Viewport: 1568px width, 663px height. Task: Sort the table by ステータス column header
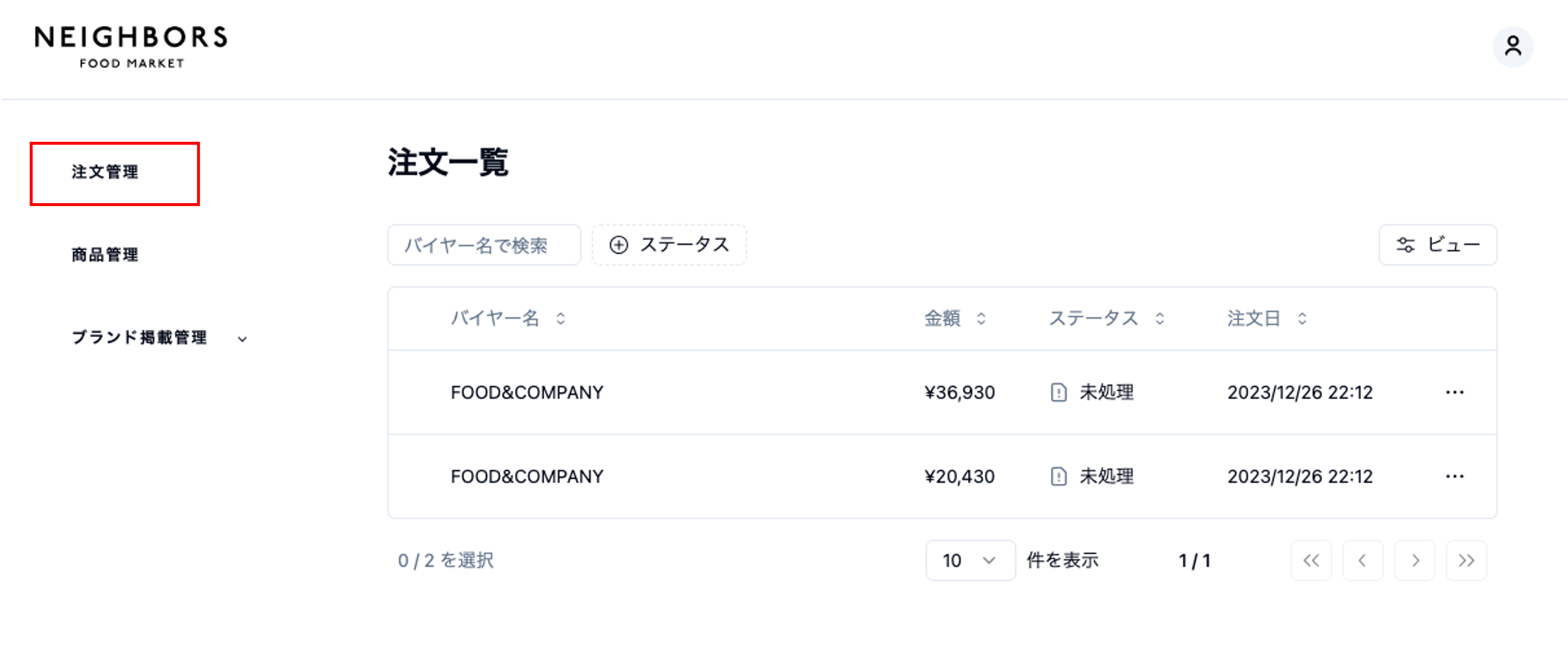point(1106,318)
